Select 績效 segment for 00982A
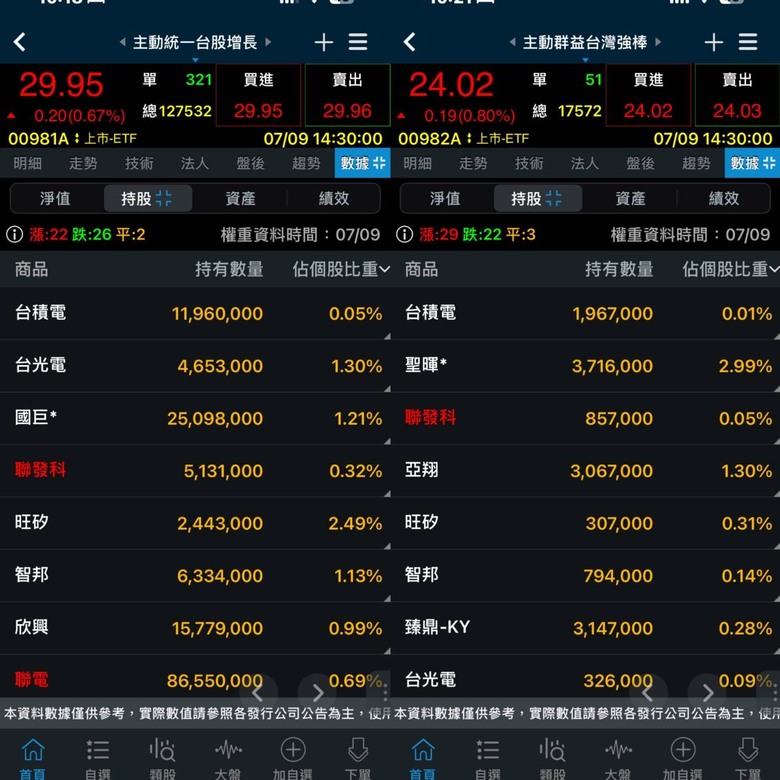 (724, 198)
